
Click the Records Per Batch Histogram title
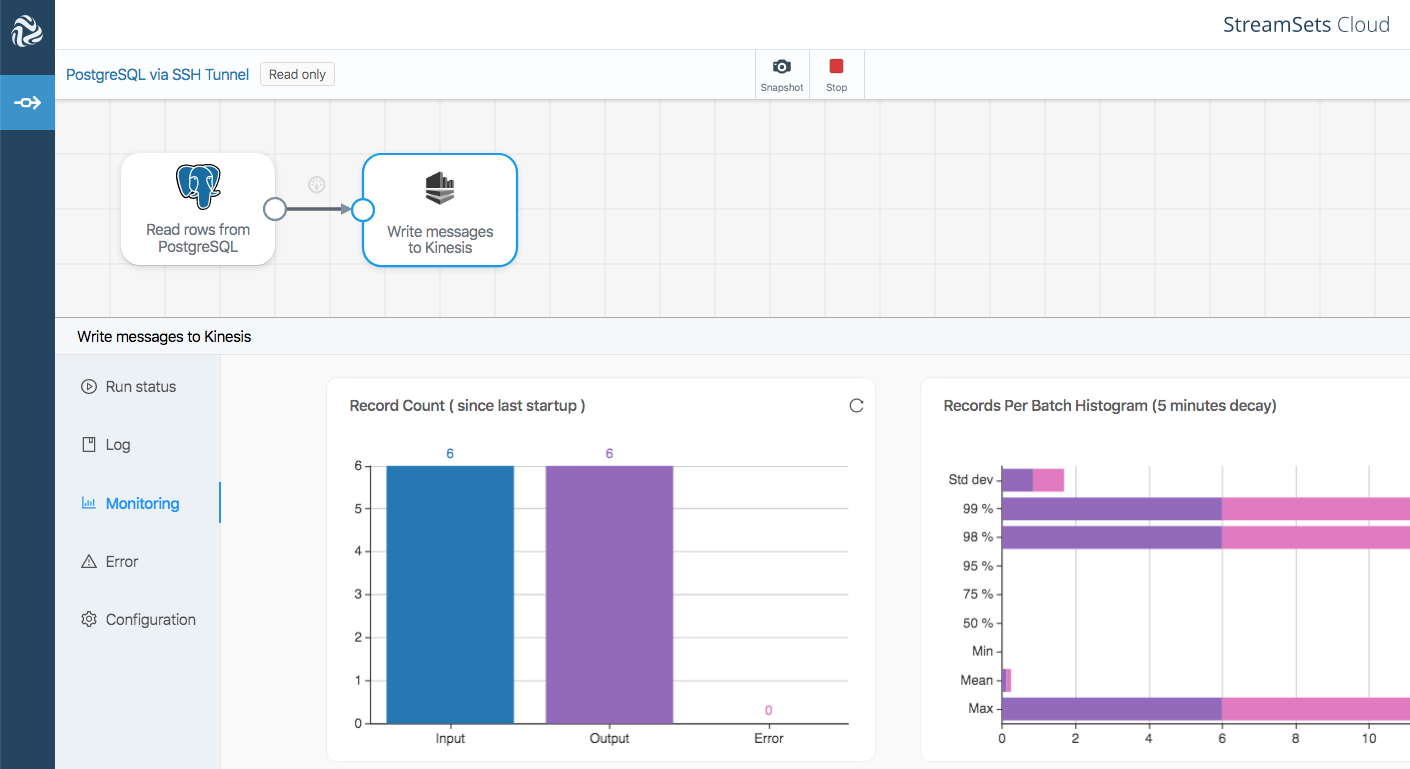1110,405
